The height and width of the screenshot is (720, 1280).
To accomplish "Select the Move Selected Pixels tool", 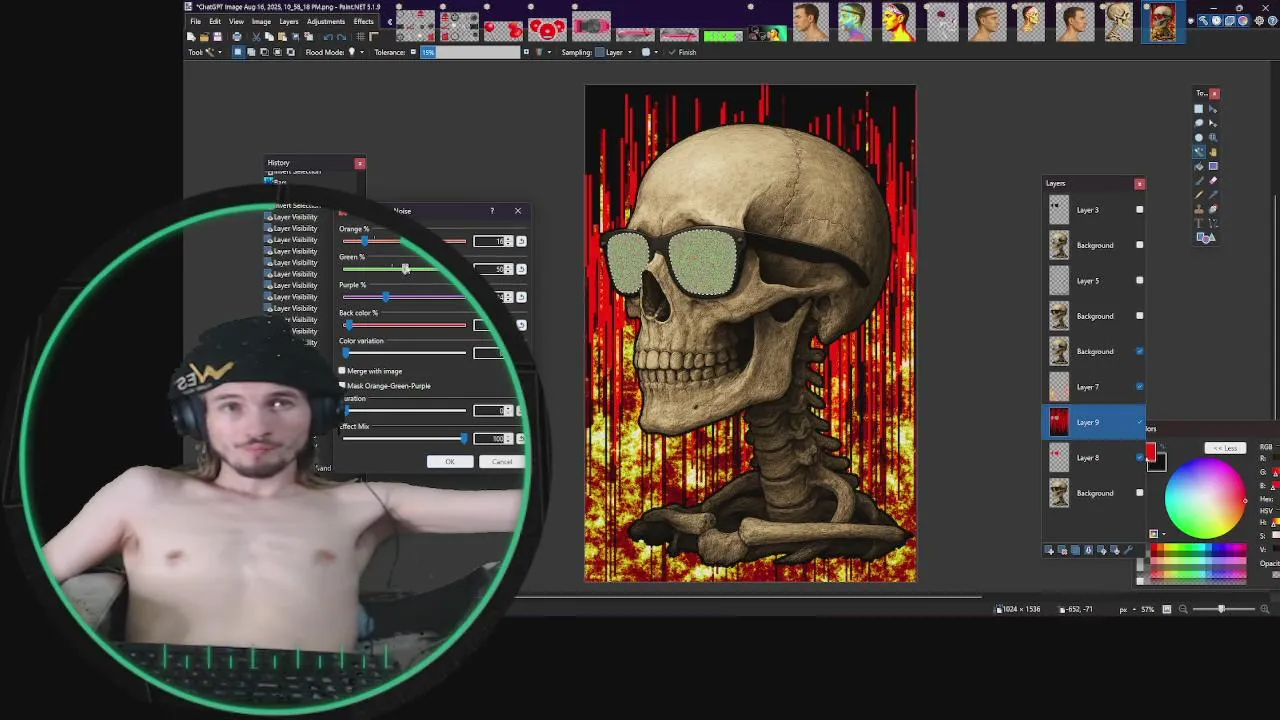I will click(x=1213, y=108).
